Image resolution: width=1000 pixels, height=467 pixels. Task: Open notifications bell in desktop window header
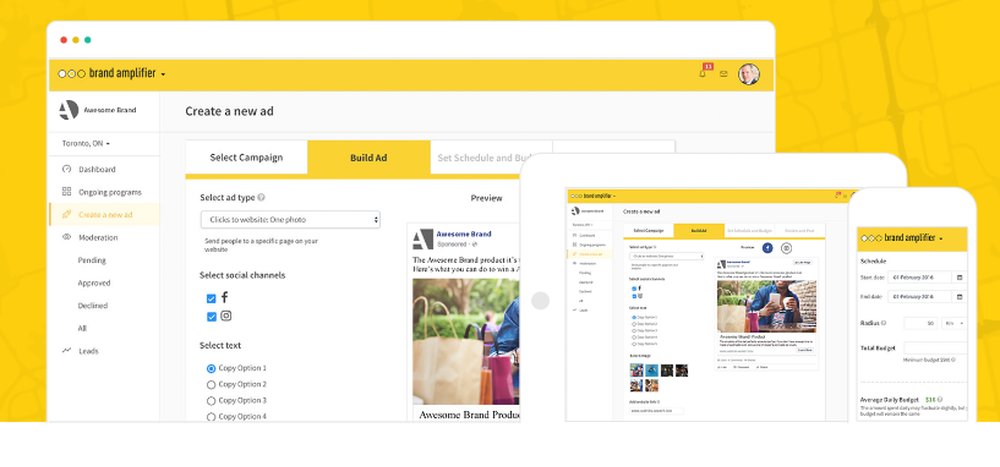click(x=703, y=74)
